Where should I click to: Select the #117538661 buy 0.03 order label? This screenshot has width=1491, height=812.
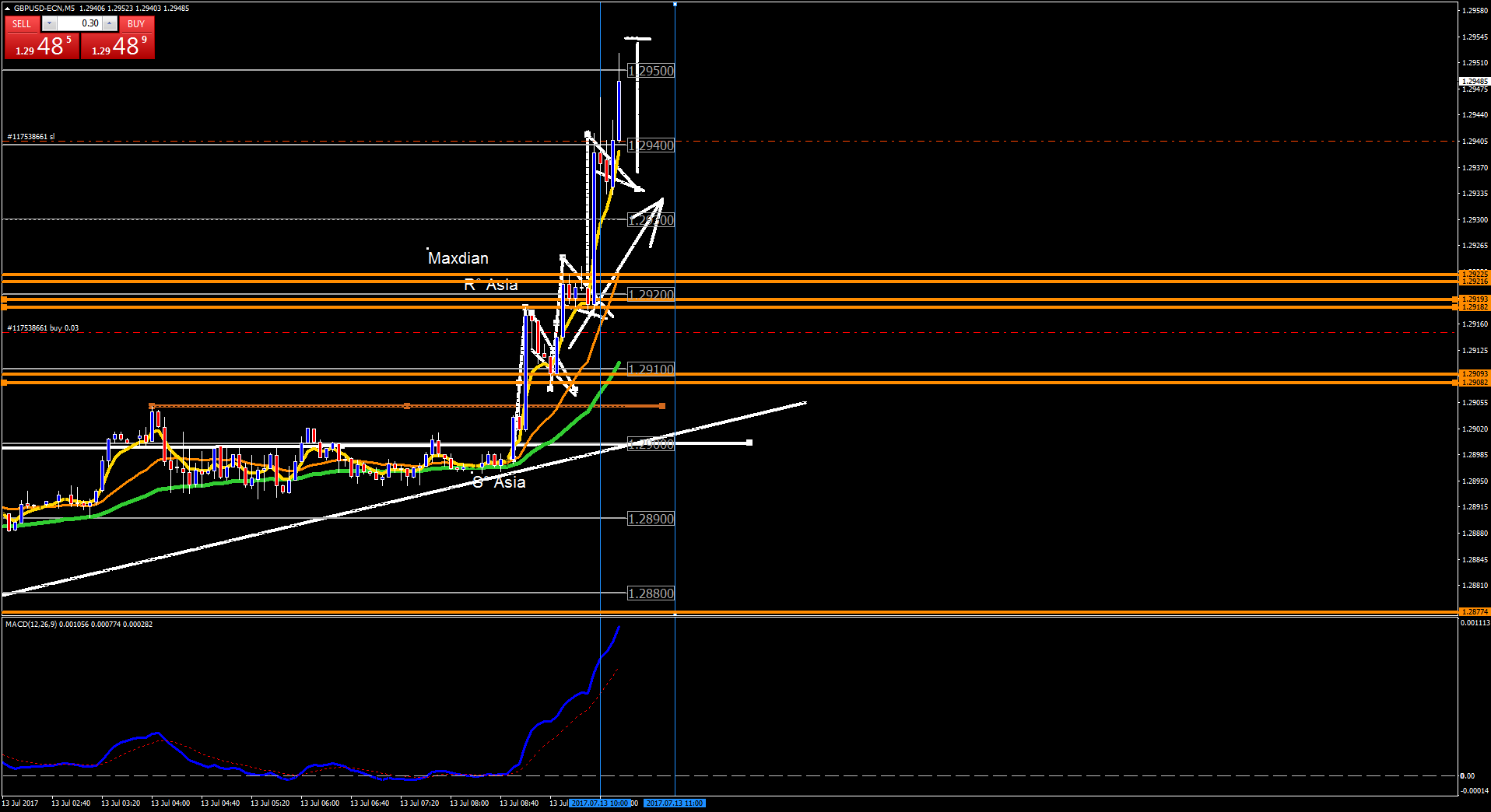pyautogui.click(x=43, y=328)
